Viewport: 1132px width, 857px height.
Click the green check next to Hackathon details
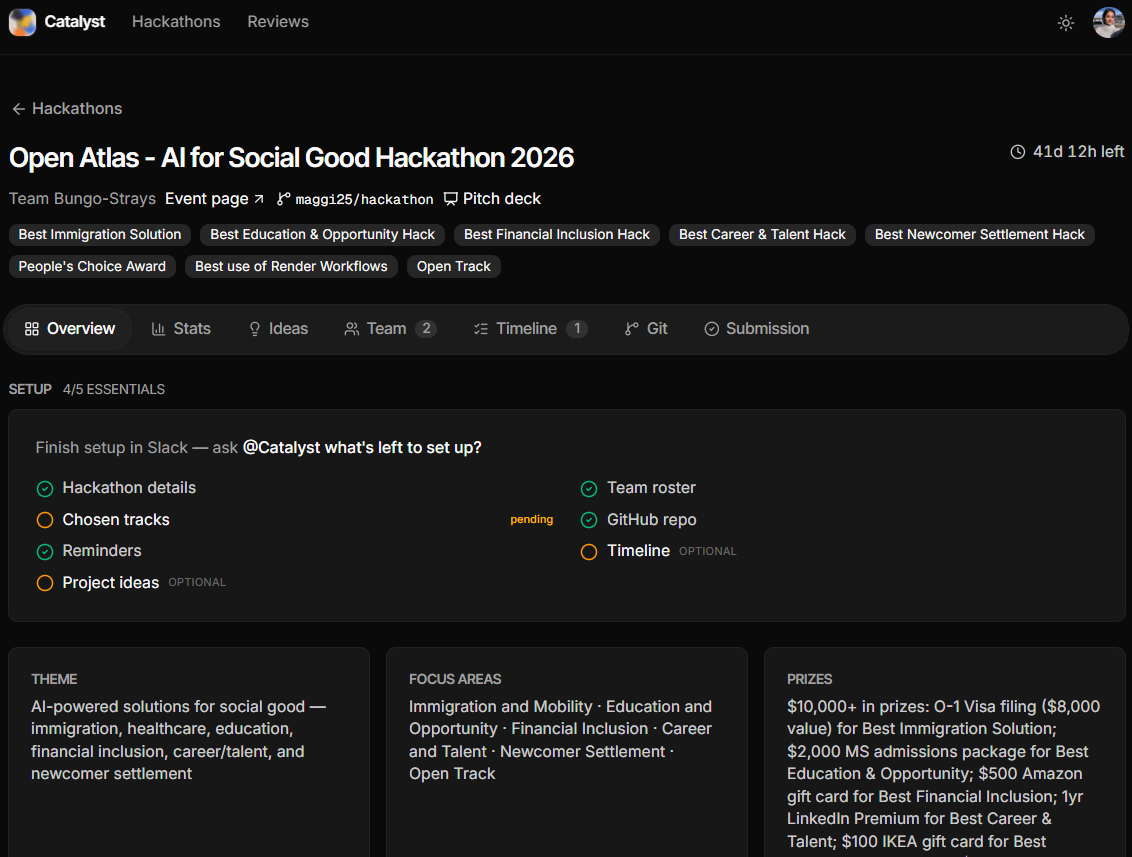(45, 489)
